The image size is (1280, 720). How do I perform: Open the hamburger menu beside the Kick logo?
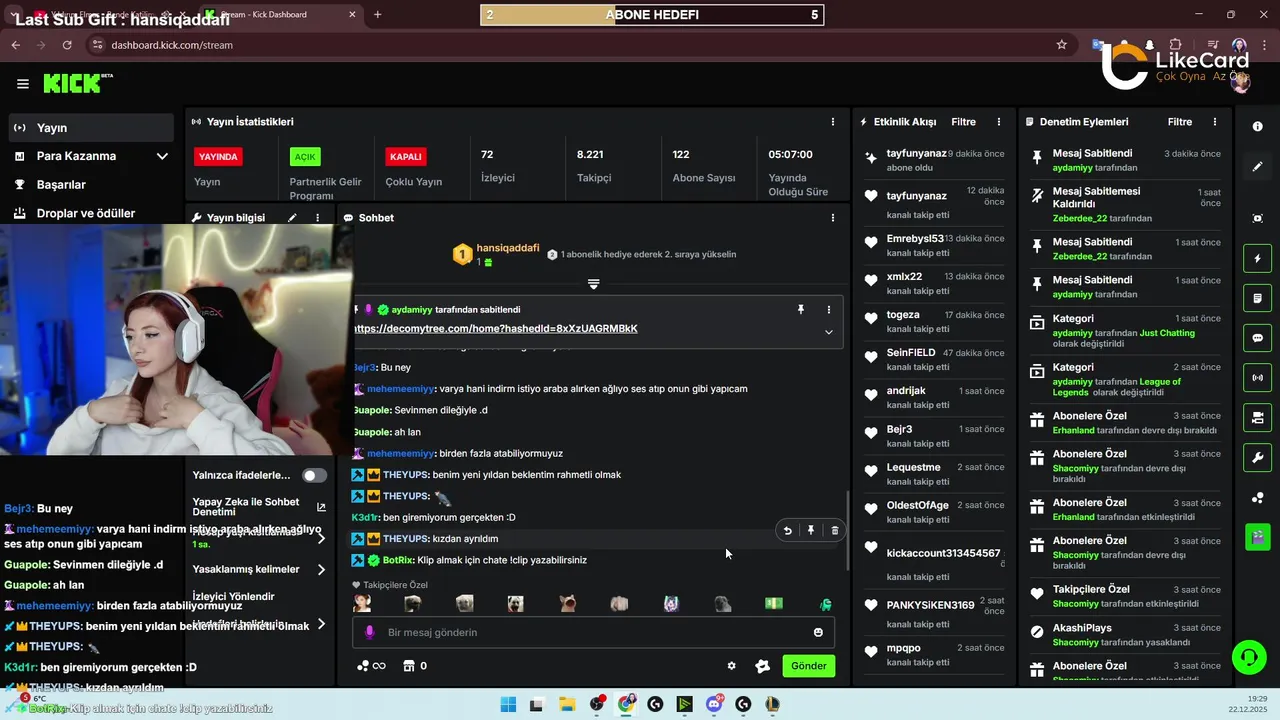(x=23, y=84)
